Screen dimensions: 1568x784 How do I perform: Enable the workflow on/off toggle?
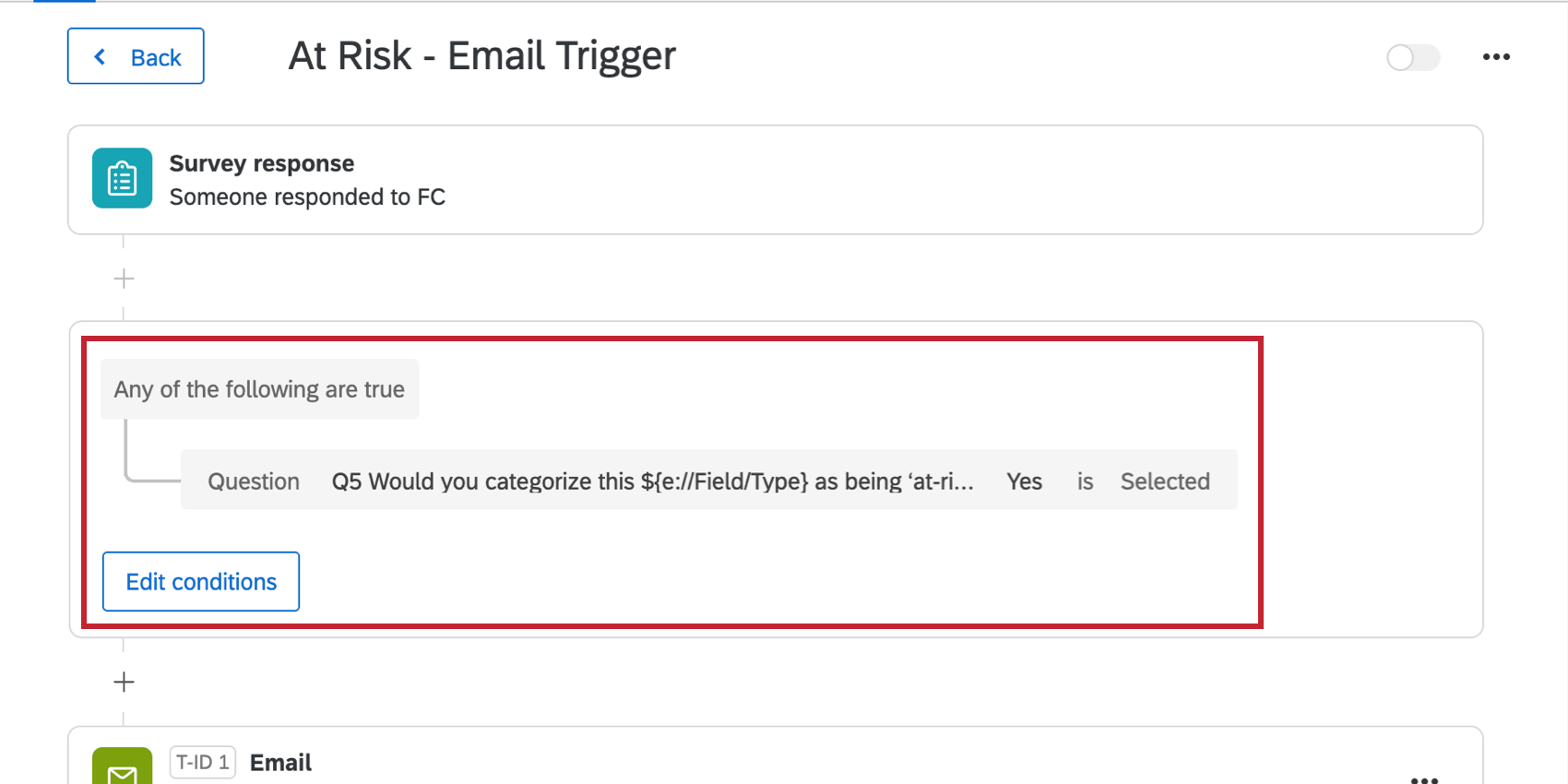[1412, 57]
